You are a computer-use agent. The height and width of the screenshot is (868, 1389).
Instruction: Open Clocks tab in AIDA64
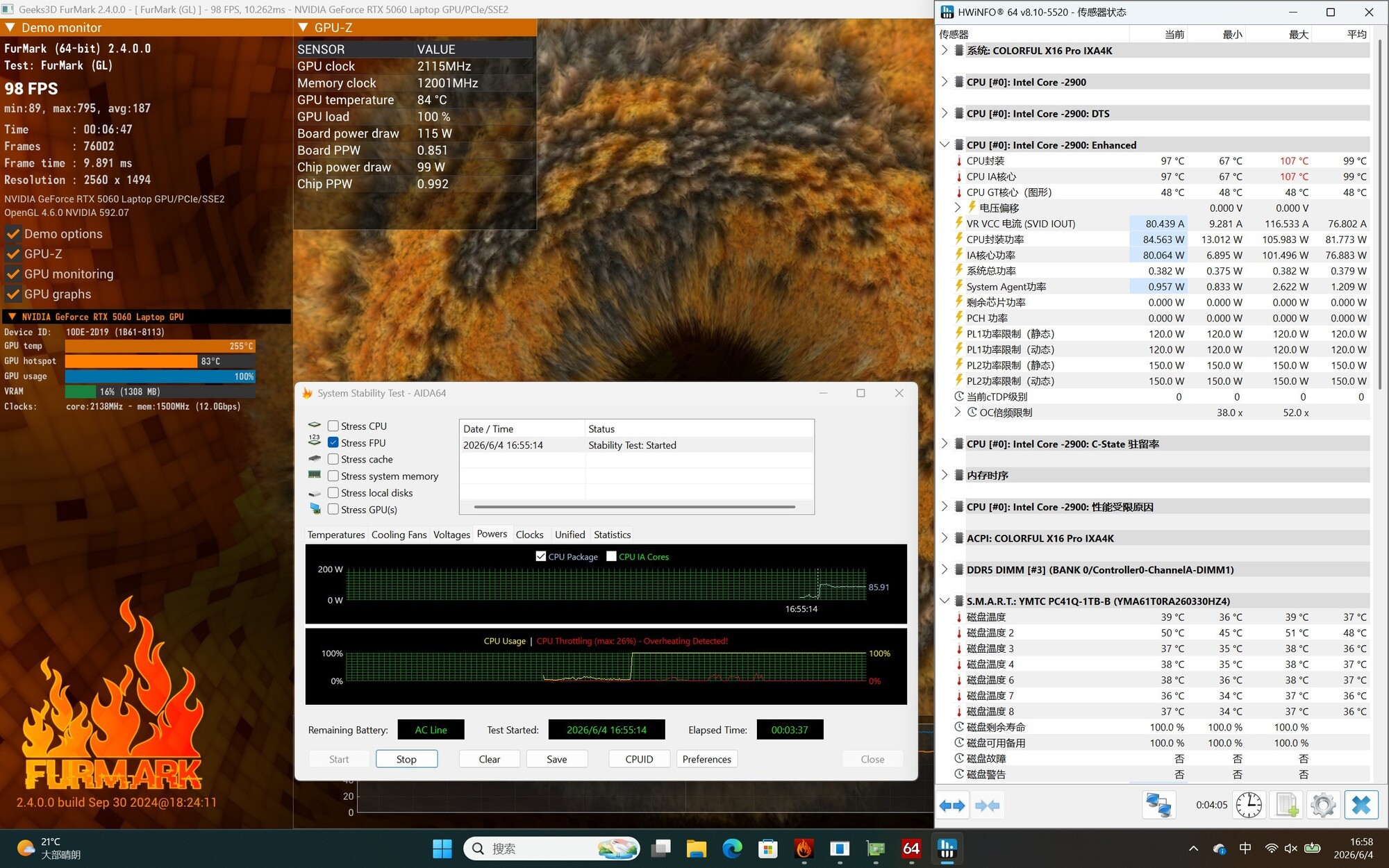pos(529,535)
